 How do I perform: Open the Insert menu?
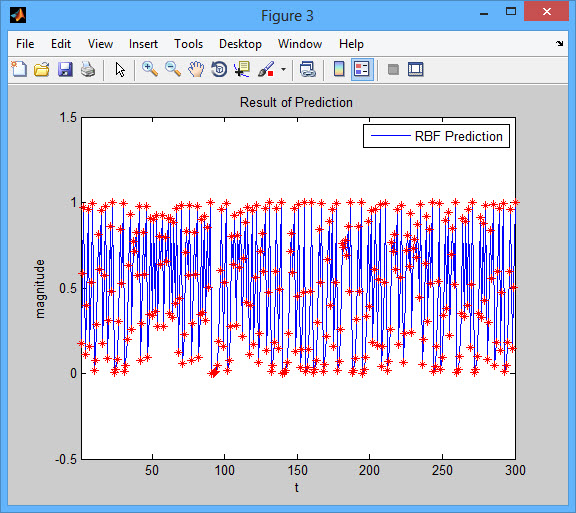(x=143, y=44)
